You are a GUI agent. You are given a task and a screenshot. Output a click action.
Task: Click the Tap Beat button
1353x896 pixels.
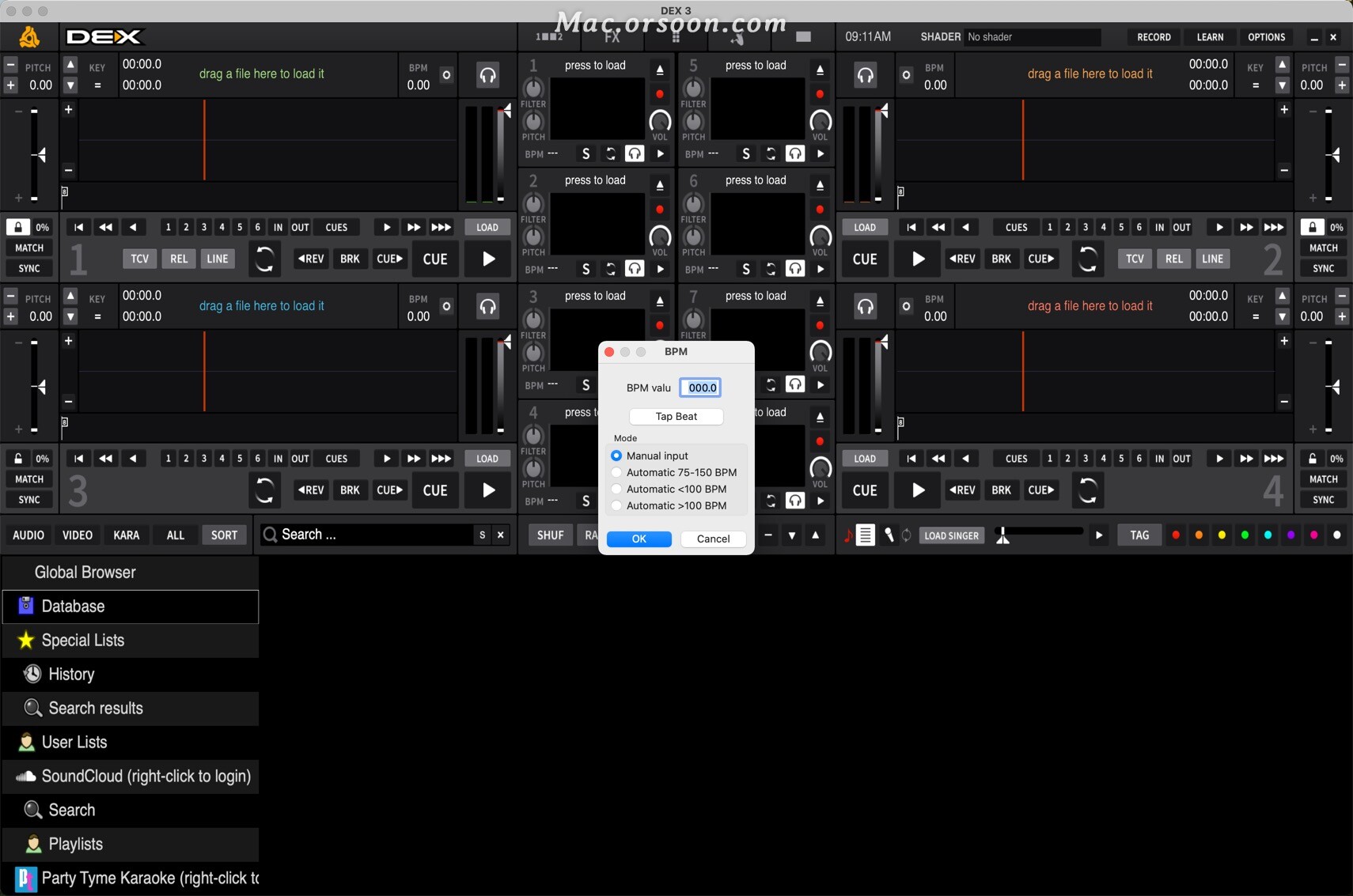676,417
